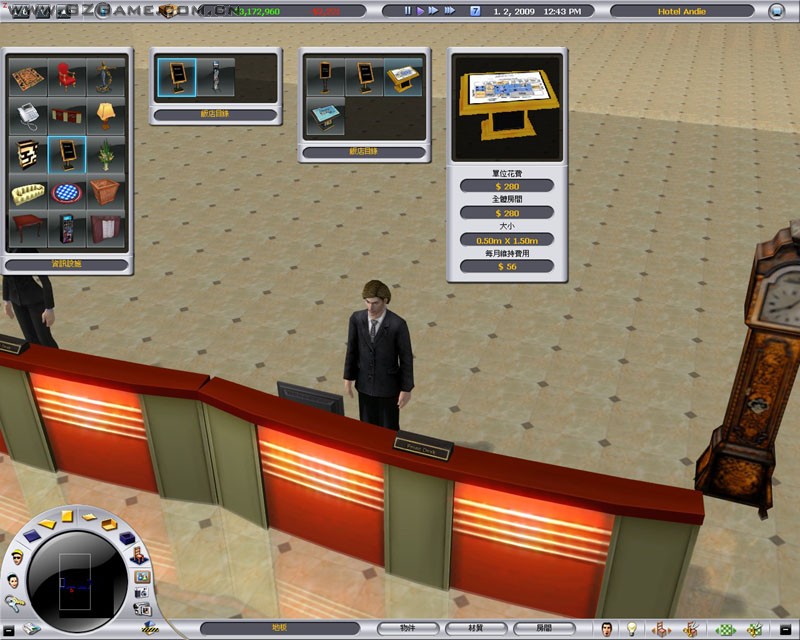This screenshot has width=800, height=640.
Task: Pick the potted plant vase item
Action: (106, 155)
